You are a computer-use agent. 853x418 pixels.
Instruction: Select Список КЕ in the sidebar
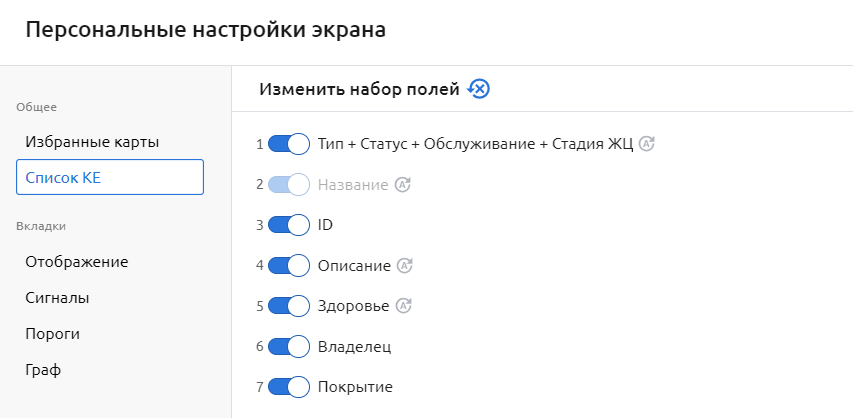(109, 178)
